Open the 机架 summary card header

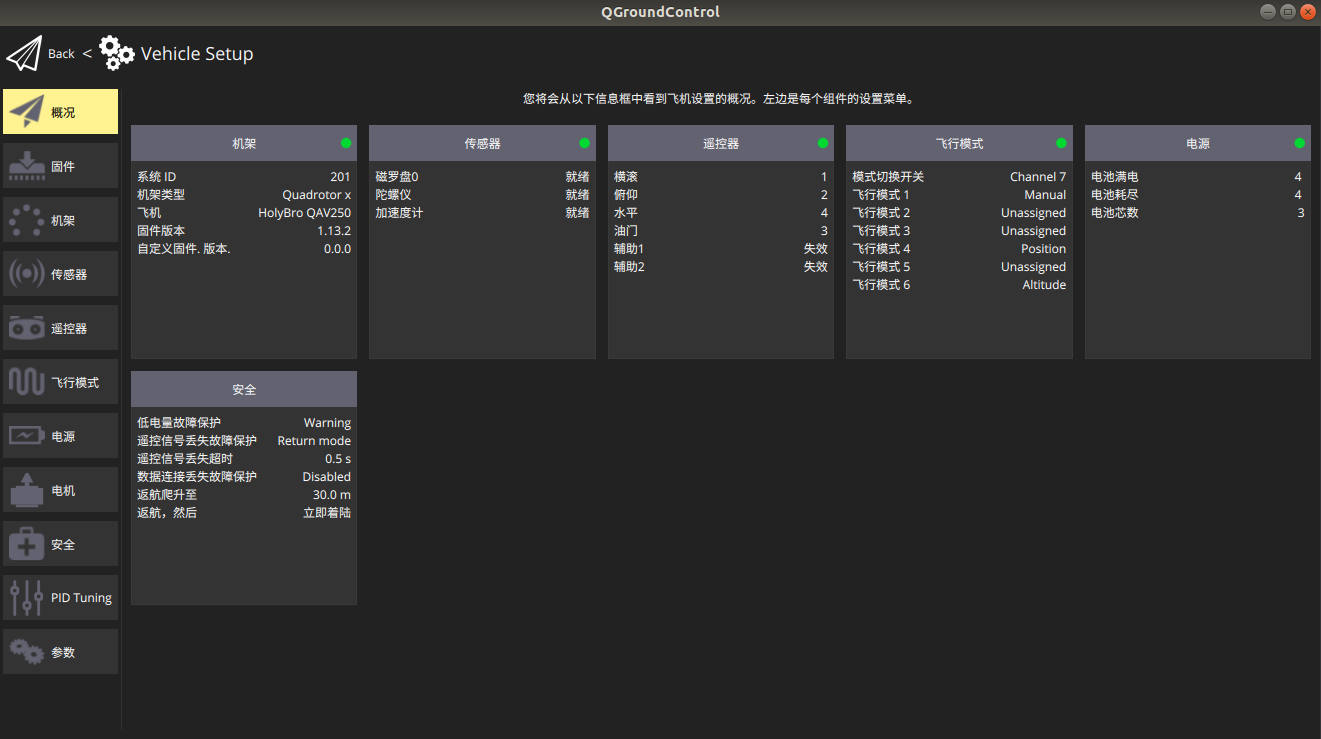pyautogui.click(x=244, y=143)
